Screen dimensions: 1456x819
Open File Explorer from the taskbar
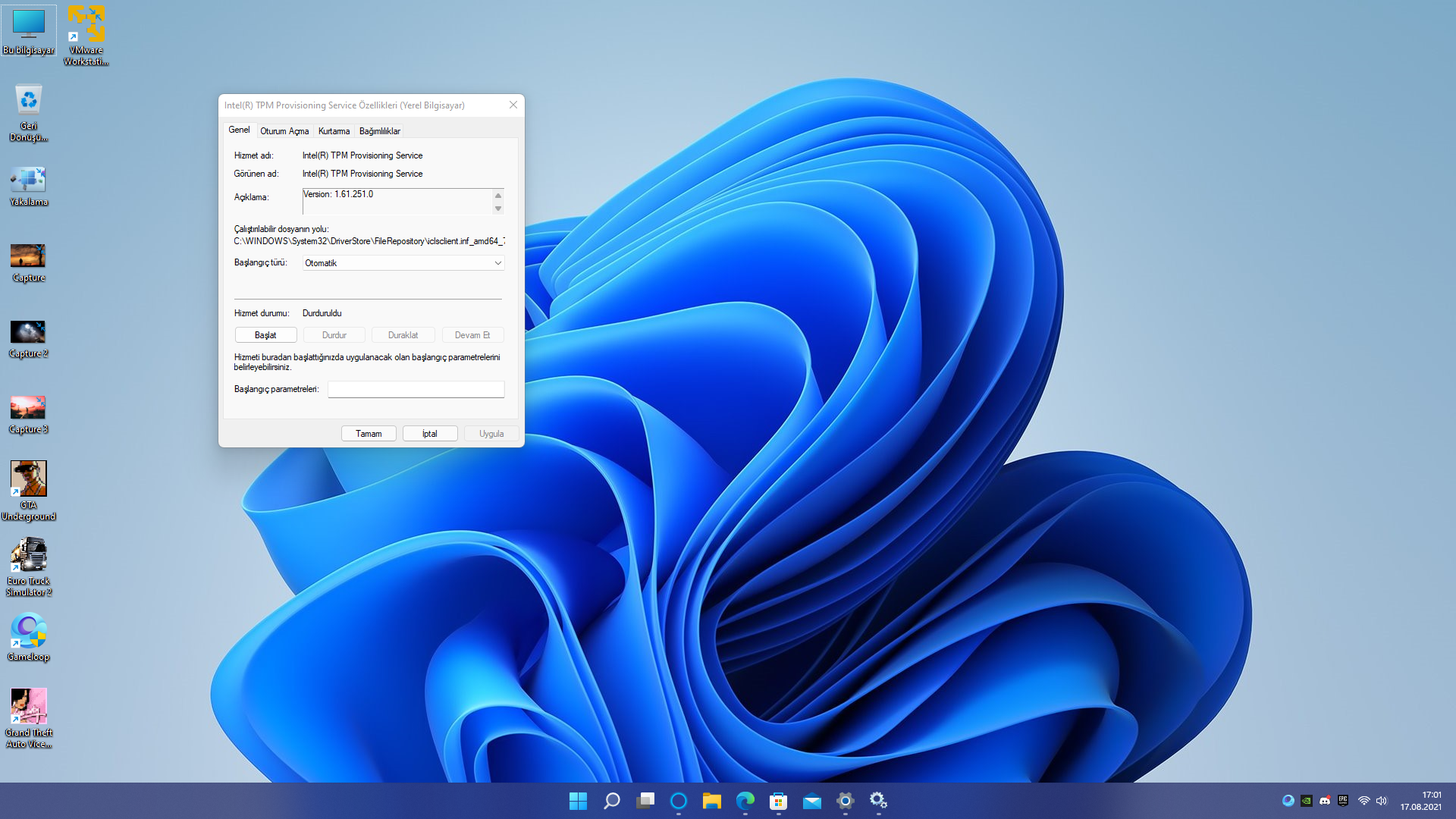[711, 801]
